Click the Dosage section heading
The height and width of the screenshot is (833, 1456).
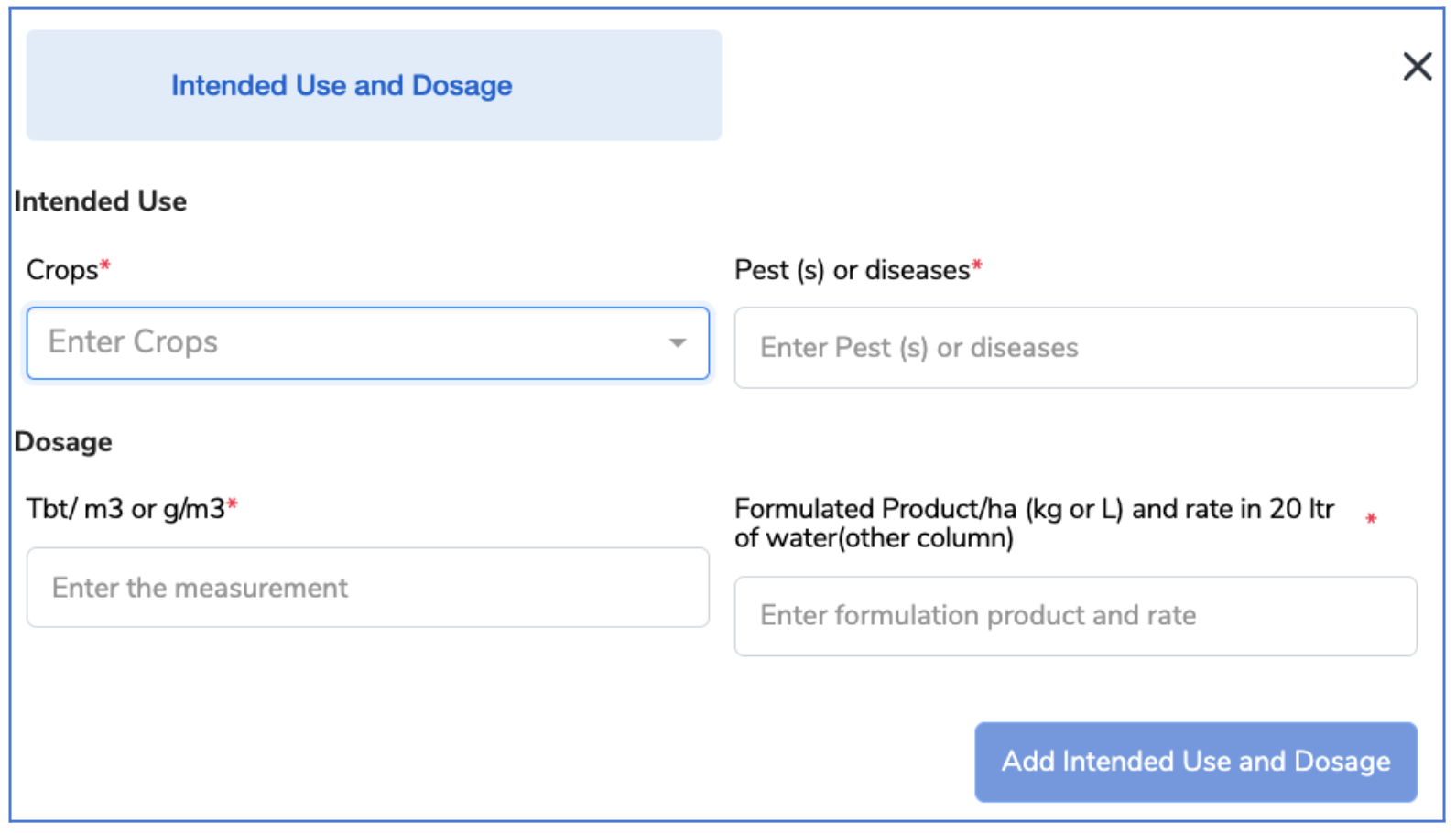tap(63, 442)
